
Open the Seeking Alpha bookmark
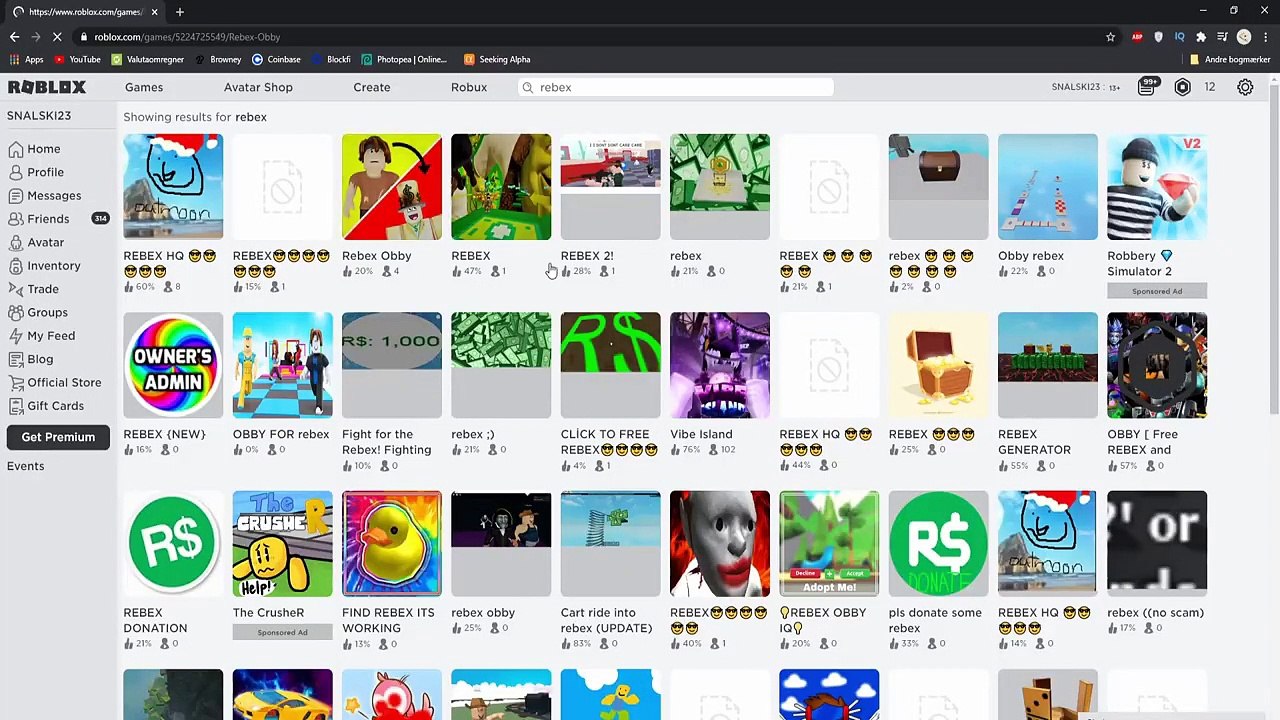point(497,60)
